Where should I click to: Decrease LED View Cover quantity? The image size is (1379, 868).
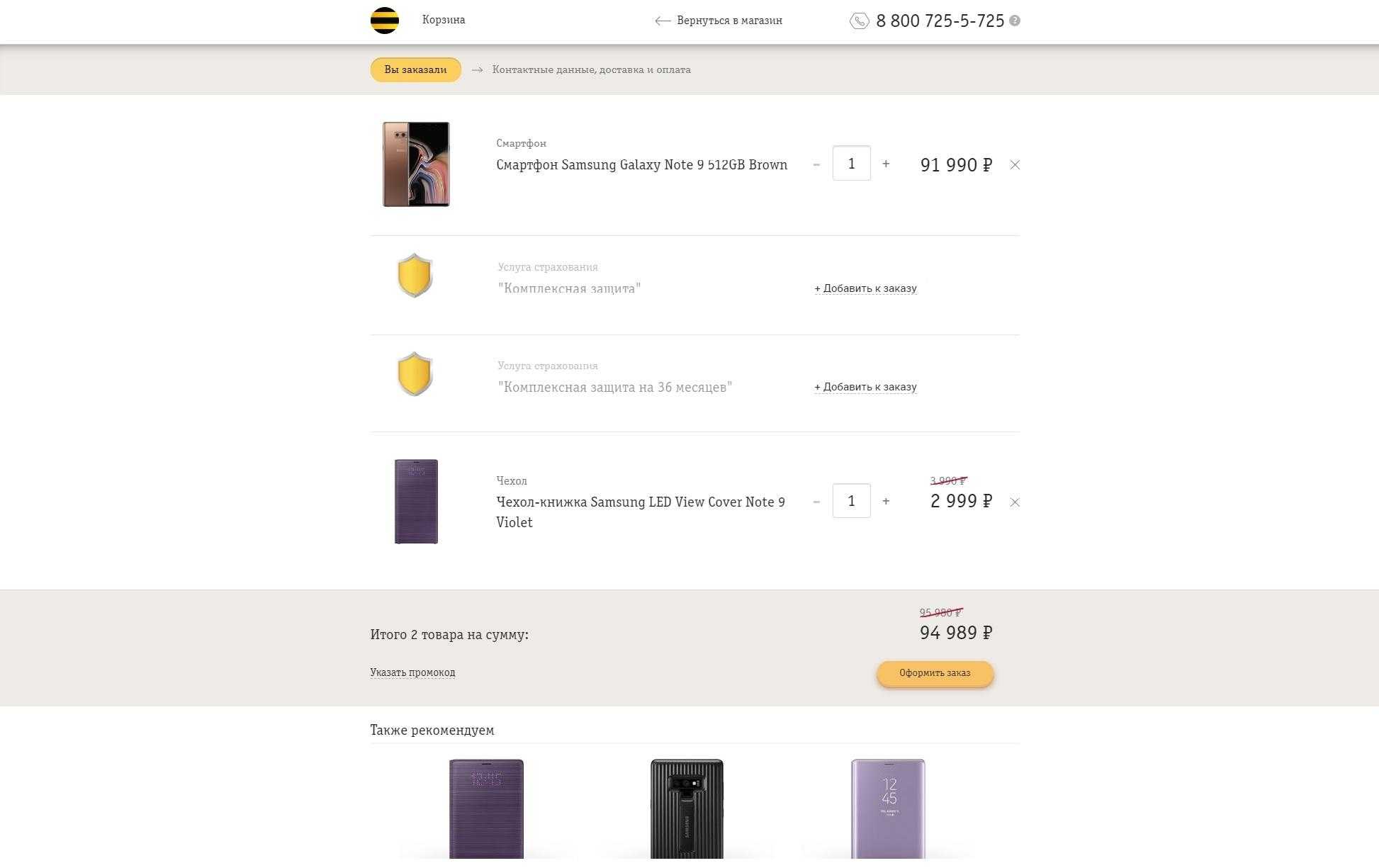816,502
